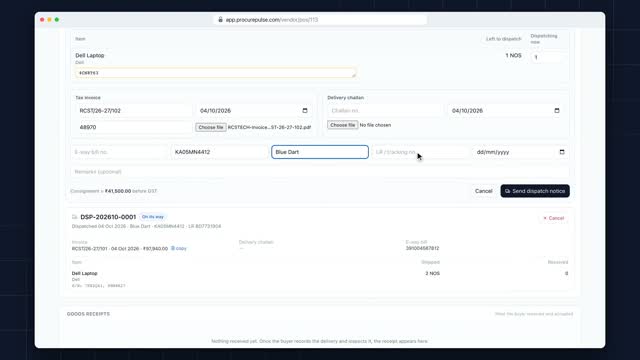Screen dimensions: 640x360
Task: Click the lock icon in the address bar
Action: [x=220, y=20]
